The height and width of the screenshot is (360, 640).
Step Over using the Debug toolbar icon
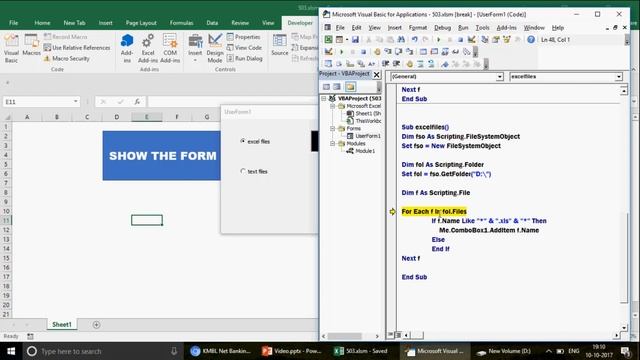pos(399,52)
